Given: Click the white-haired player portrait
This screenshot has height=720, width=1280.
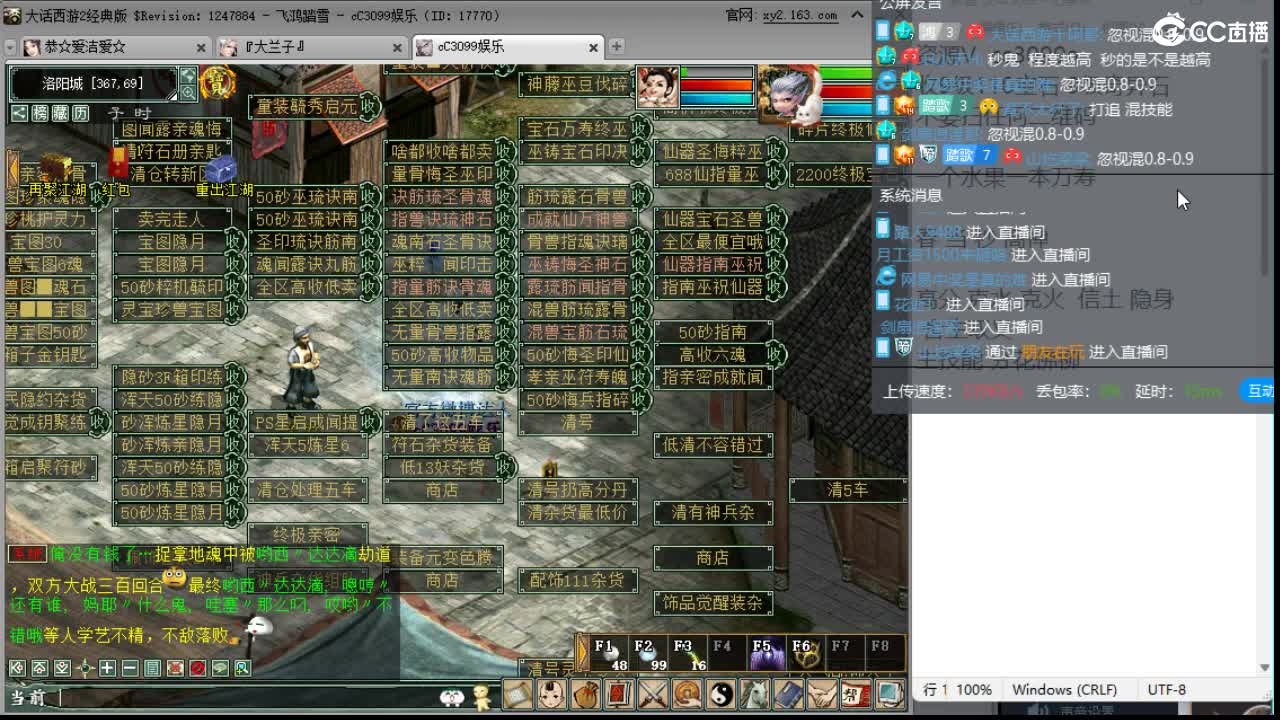Looking at the screenshot, I should [x=790, y=95].
